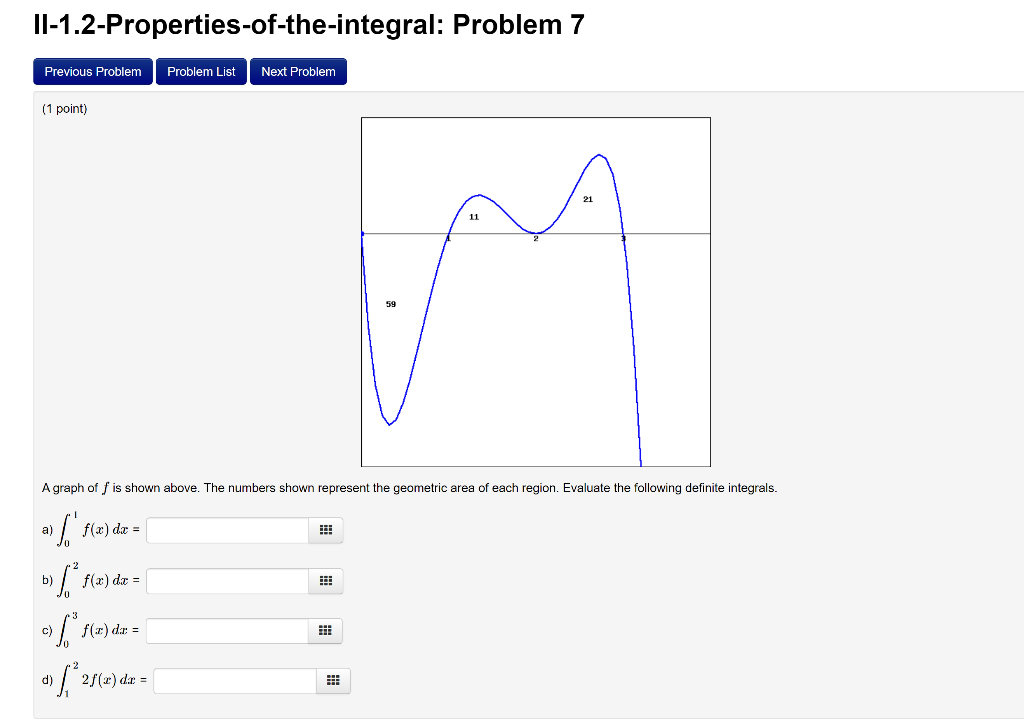Open the equation editor keypad for part a

pos(325,530)
